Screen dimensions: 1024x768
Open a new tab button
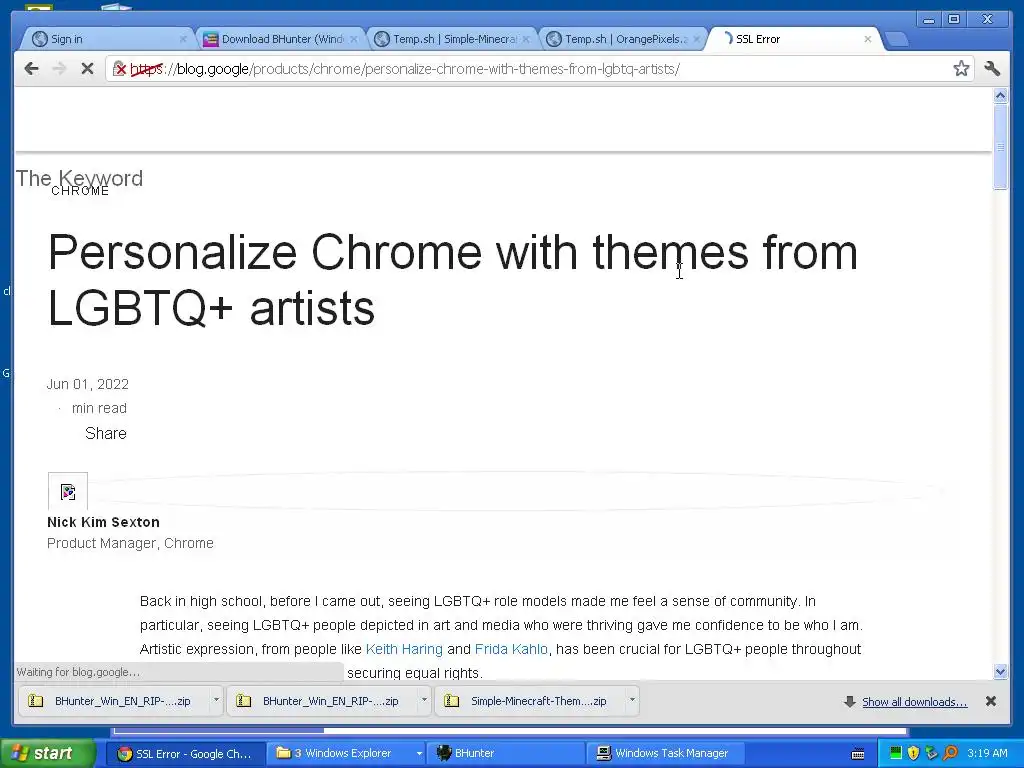tap(897, 39)
